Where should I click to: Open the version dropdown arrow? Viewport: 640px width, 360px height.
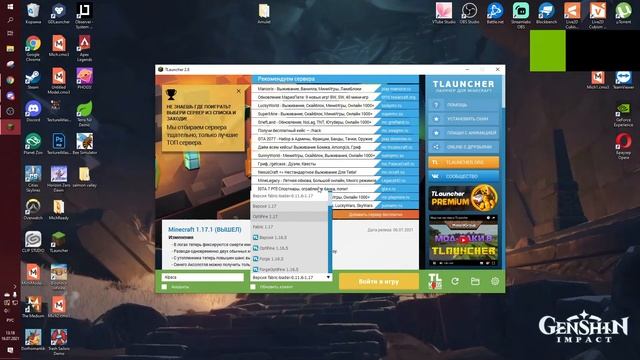tap(328, 277)
